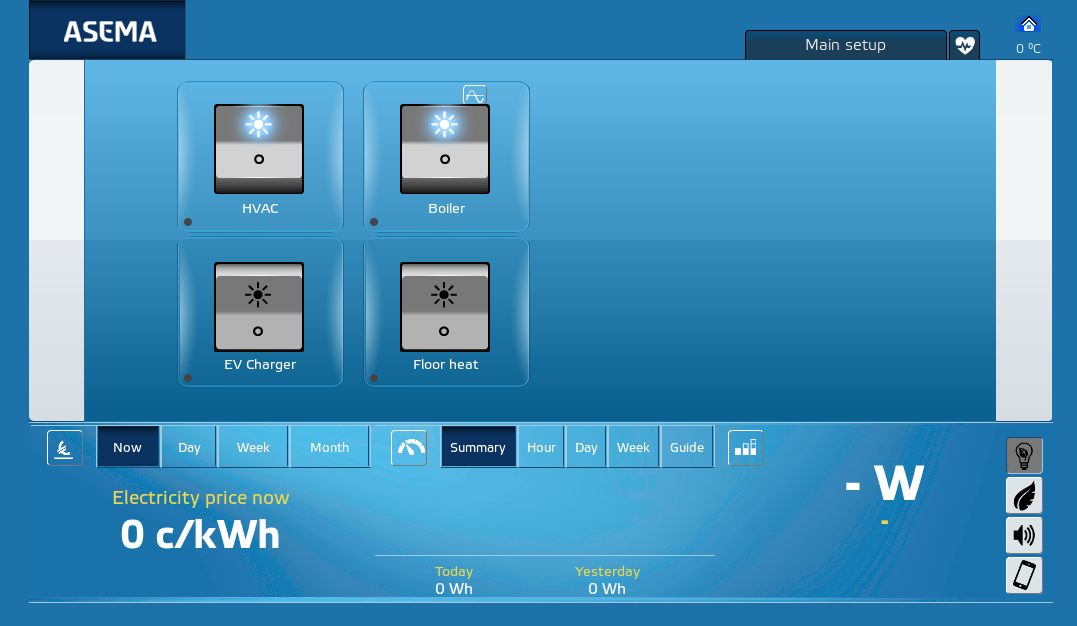Select the Summary consumption tab
1077x626 pixels.
point(478,447)
